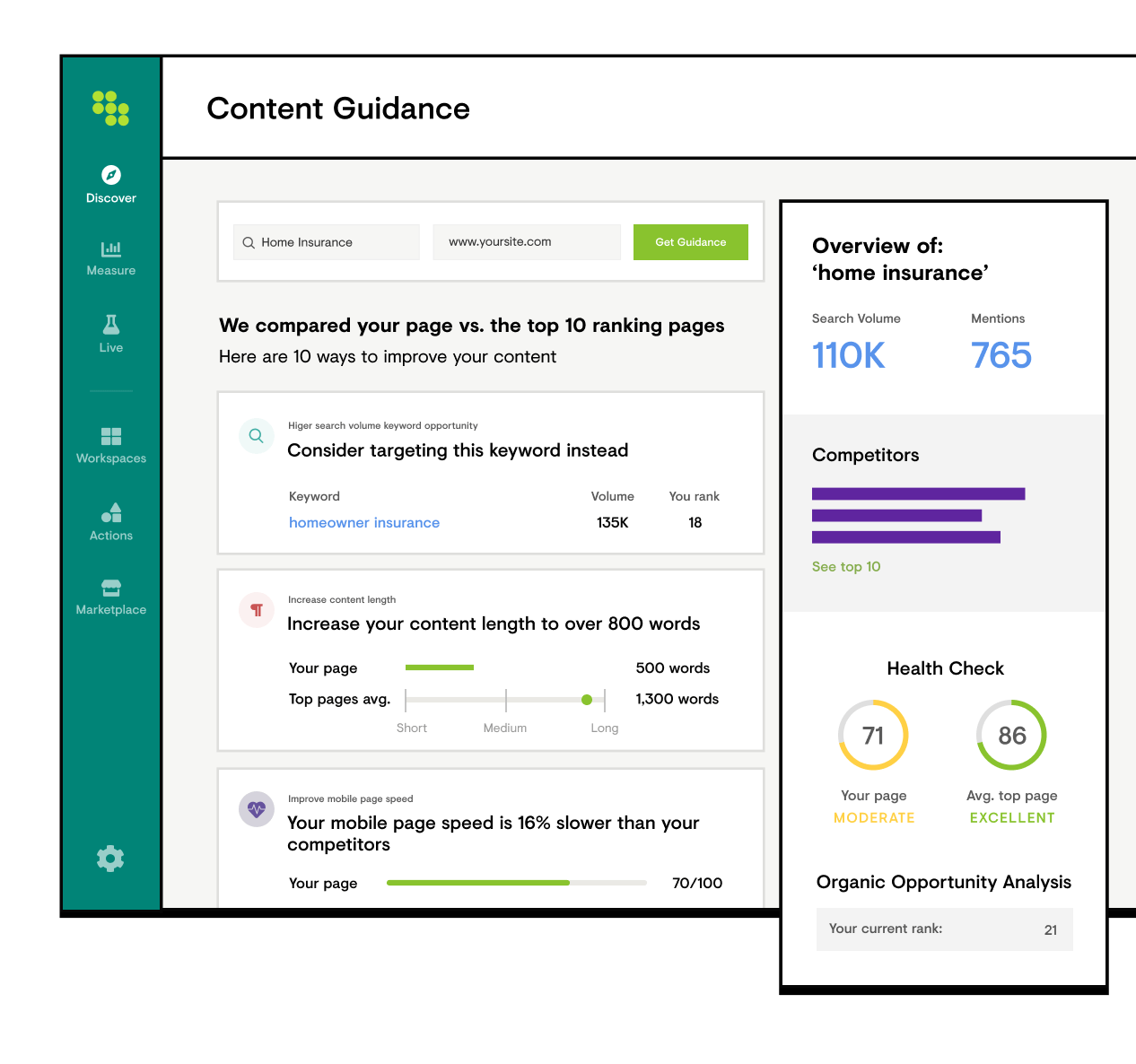Click the green dots app logo

click(110, 108)
